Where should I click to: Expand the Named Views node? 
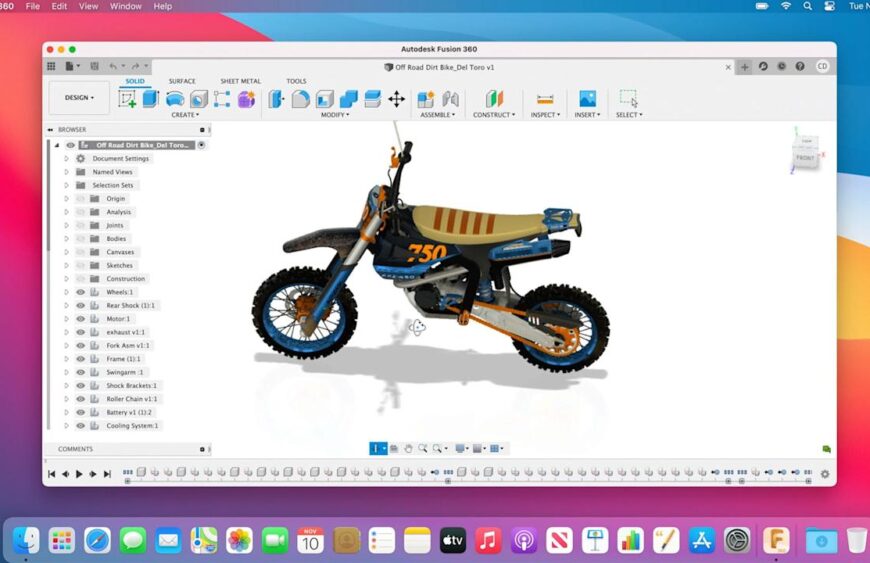[x=66, y=171]
